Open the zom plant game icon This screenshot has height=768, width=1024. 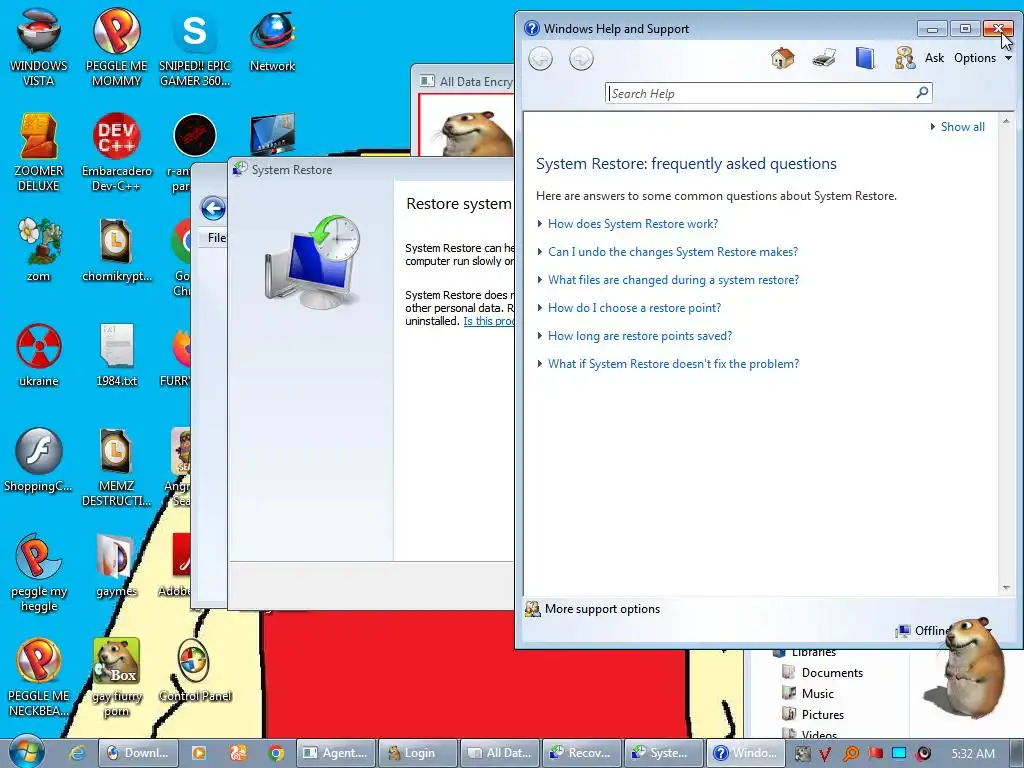pyautogui.click(x=39, y=249)
